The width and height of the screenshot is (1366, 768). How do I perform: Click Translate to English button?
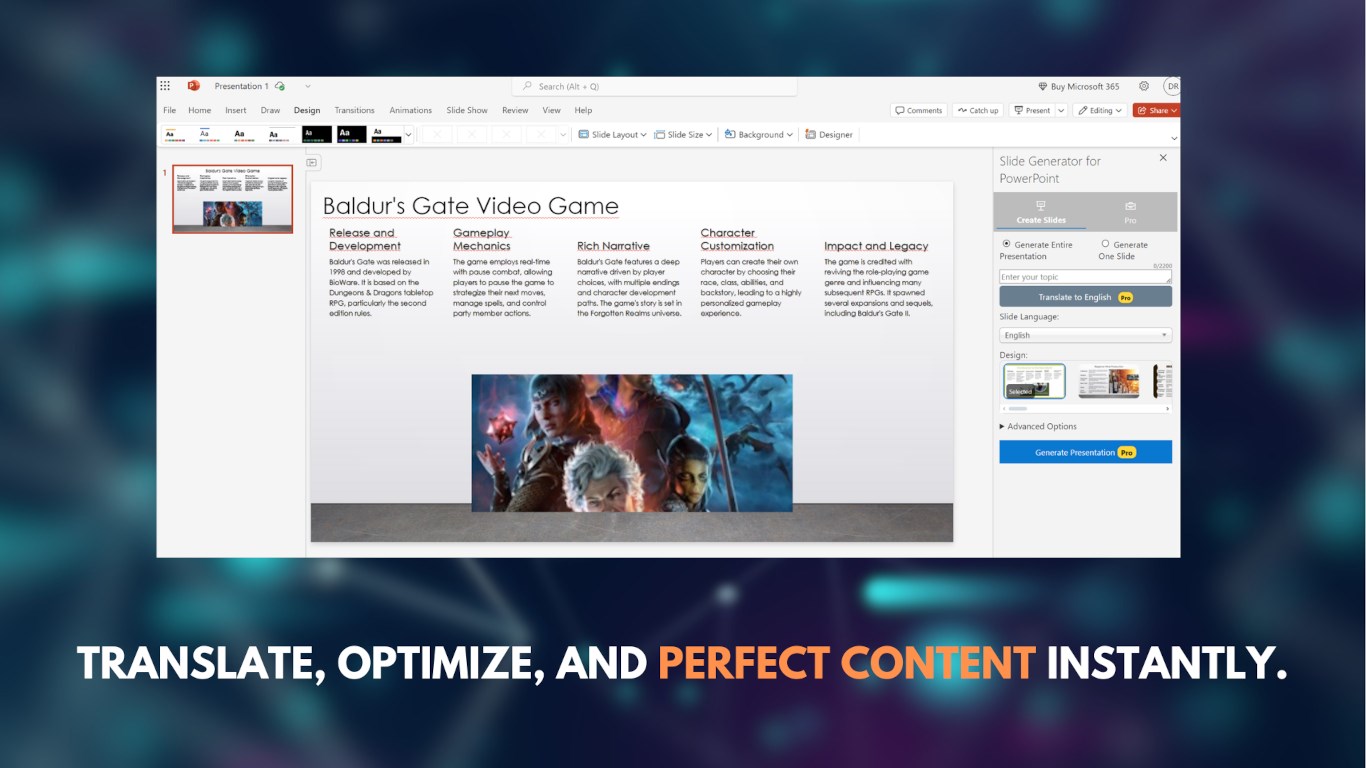pos(1085,297)
